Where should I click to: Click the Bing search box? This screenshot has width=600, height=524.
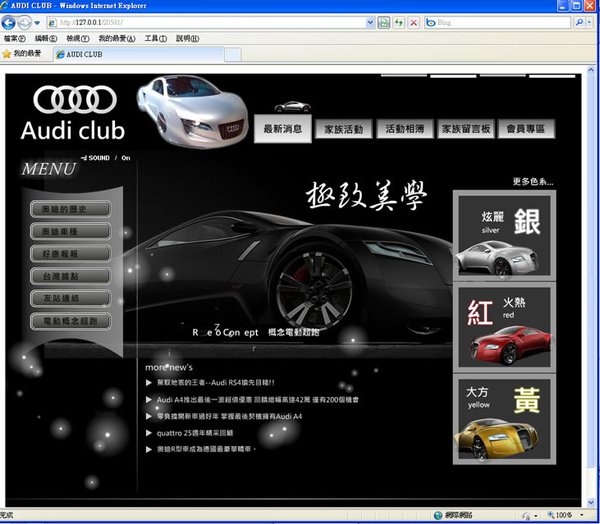497,23
